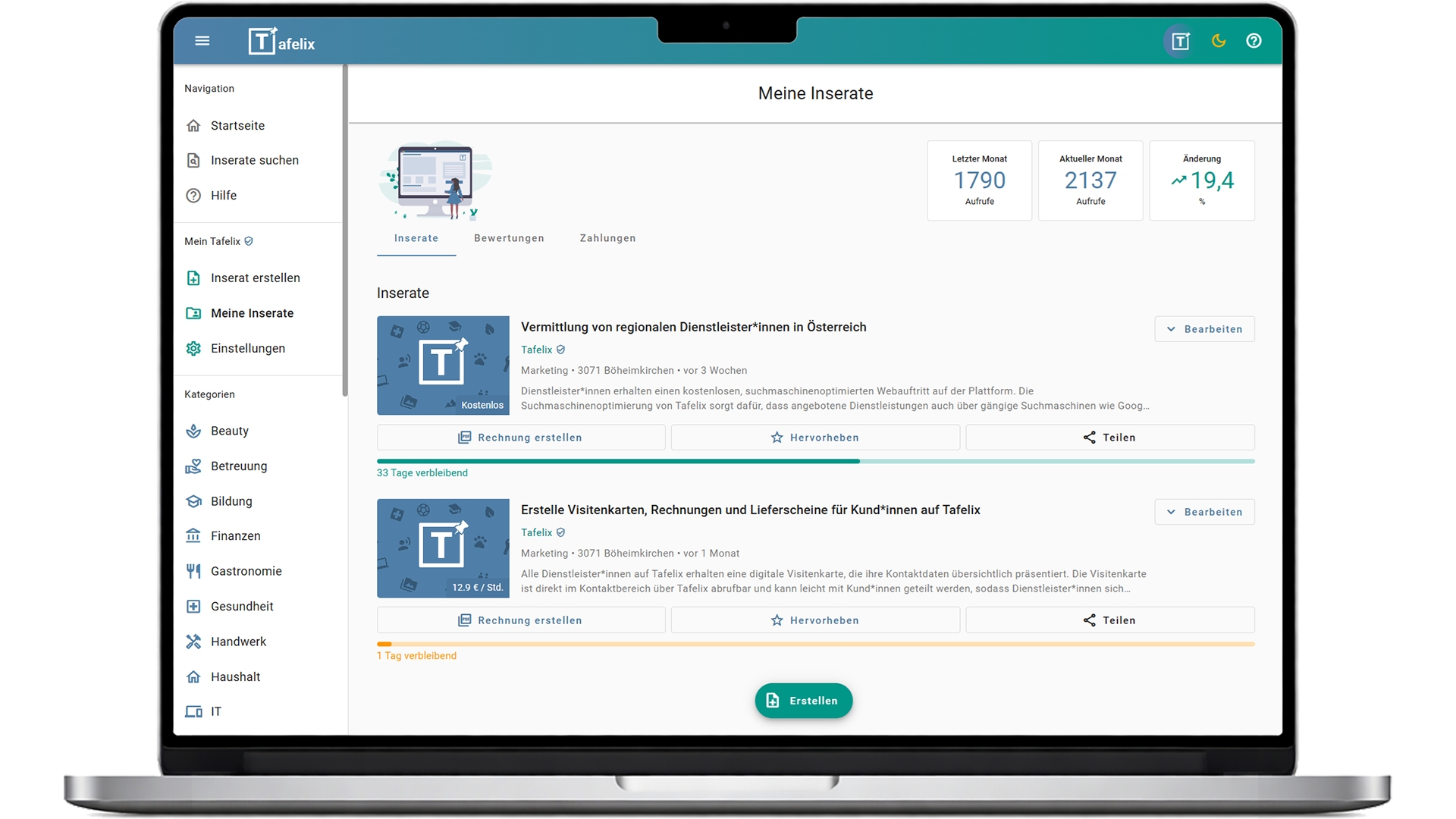Screen dimensions: 1456x819
Task: Click the Meine Inserate folder icon
Action: [x=193, y=313]
